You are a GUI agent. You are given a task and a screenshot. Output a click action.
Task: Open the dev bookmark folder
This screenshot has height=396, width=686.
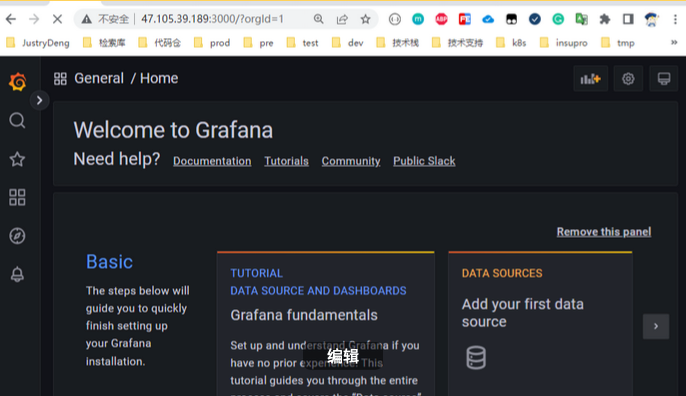coord(348,43)
